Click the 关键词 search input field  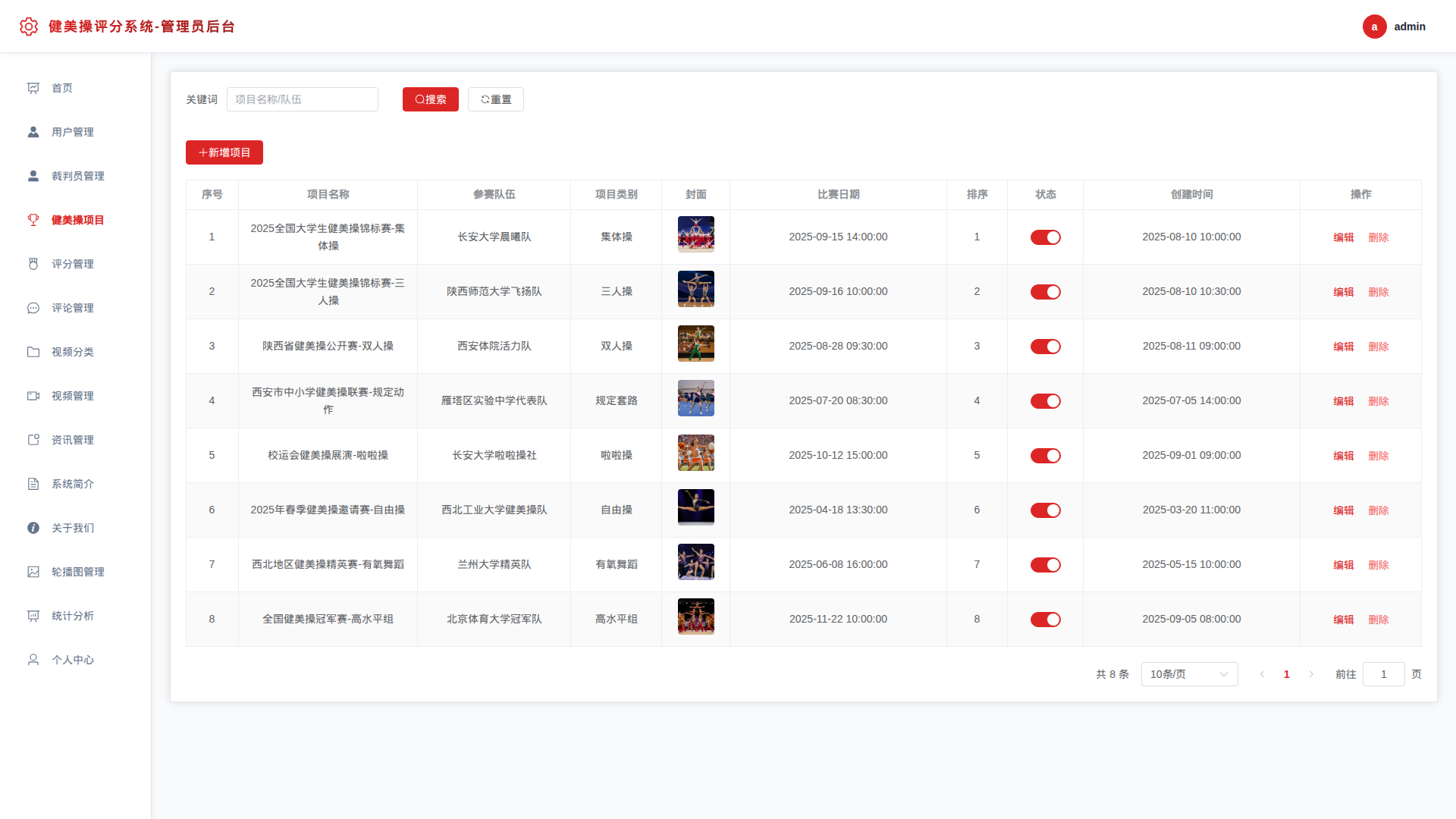coord(302,99)
